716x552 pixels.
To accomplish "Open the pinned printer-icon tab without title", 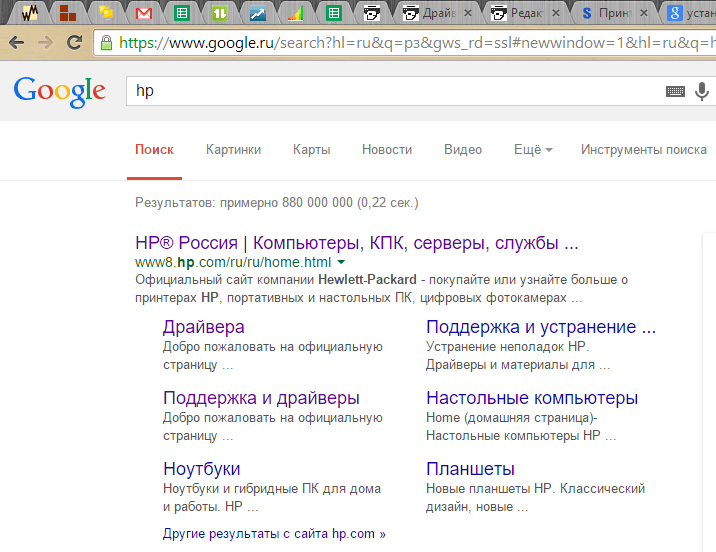I will (372, 13).
